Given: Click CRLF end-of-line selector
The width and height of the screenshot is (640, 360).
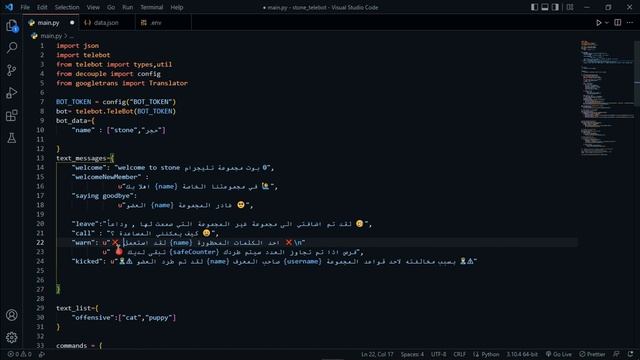Looking at the screenshot, I should point(460,354).
